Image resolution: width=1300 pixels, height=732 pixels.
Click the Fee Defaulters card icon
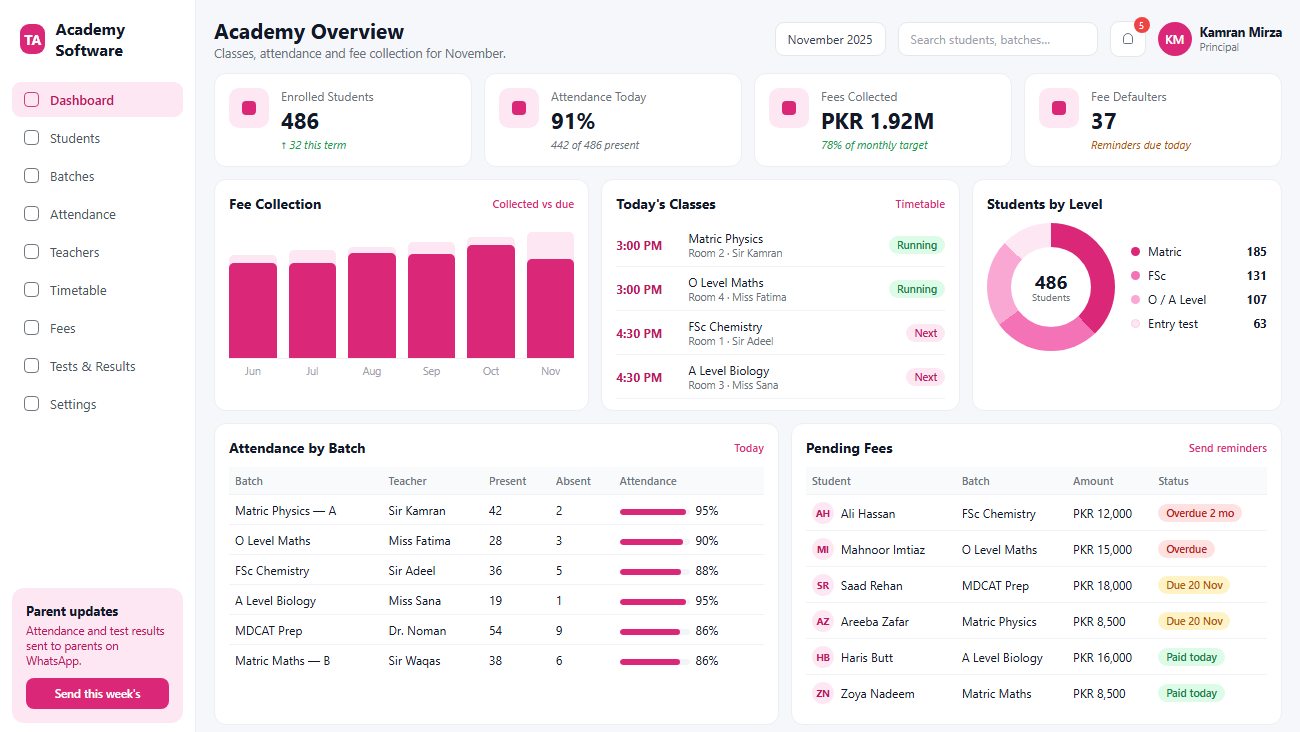pos(1059,108)
